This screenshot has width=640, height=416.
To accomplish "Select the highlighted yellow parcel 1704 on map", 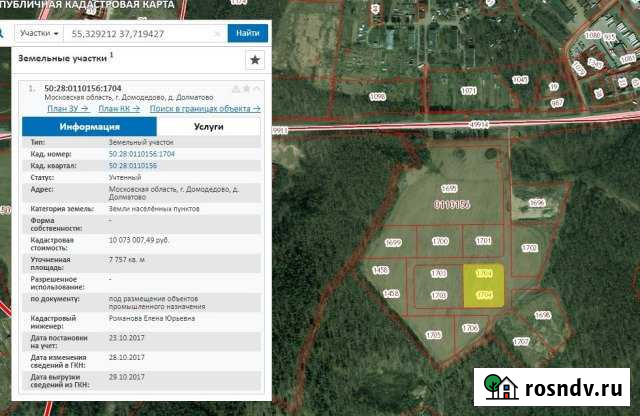I will (x=483, y=284).
